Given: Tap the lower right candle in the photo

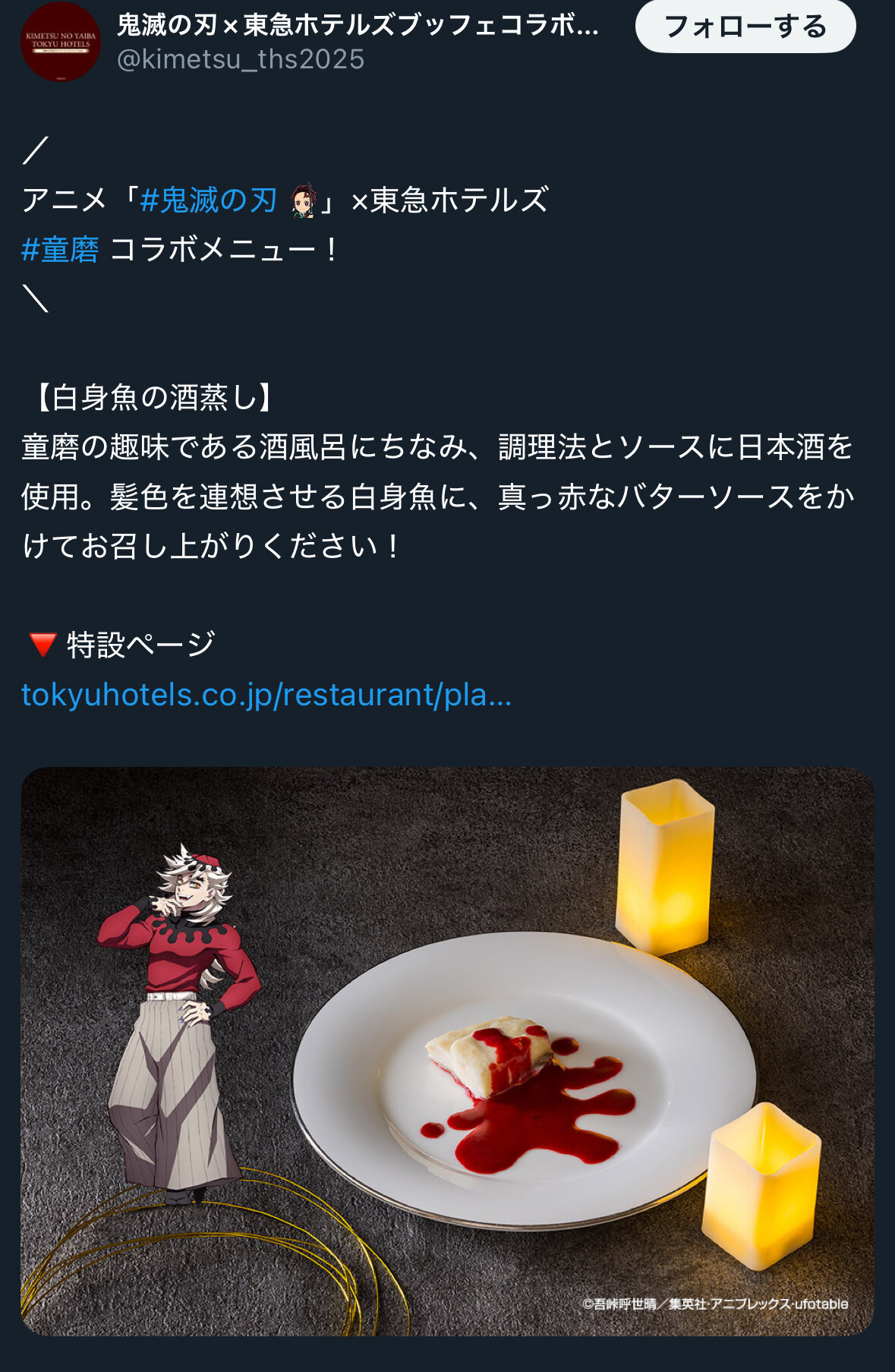Looking at the screenshot, I should [761, 1186].
